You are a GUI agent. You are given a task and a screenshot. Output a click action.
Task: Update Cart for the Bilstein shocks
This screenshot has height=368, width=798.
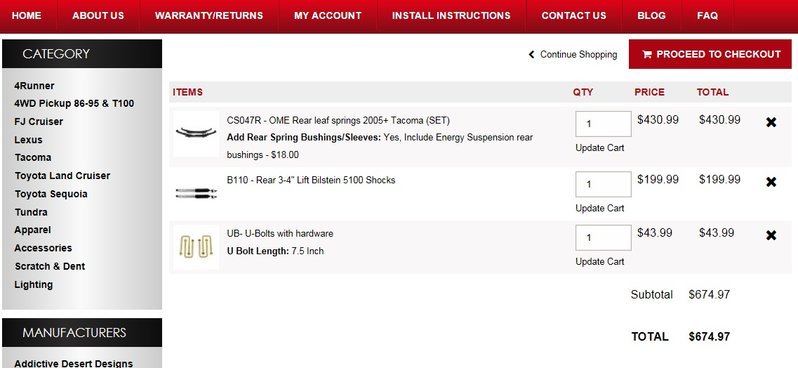600,208
